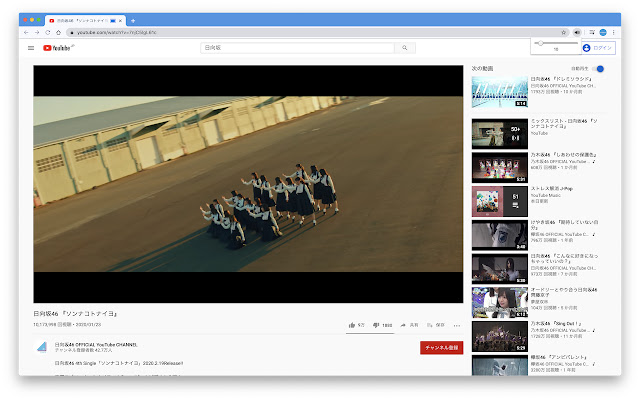Image resolution: width=640 pixels, height=400 pixels.
Task: Open the 日向坂46『ドレミソラシド』 thumbnail
Action: pyautogui.click(x=500, y=92)
